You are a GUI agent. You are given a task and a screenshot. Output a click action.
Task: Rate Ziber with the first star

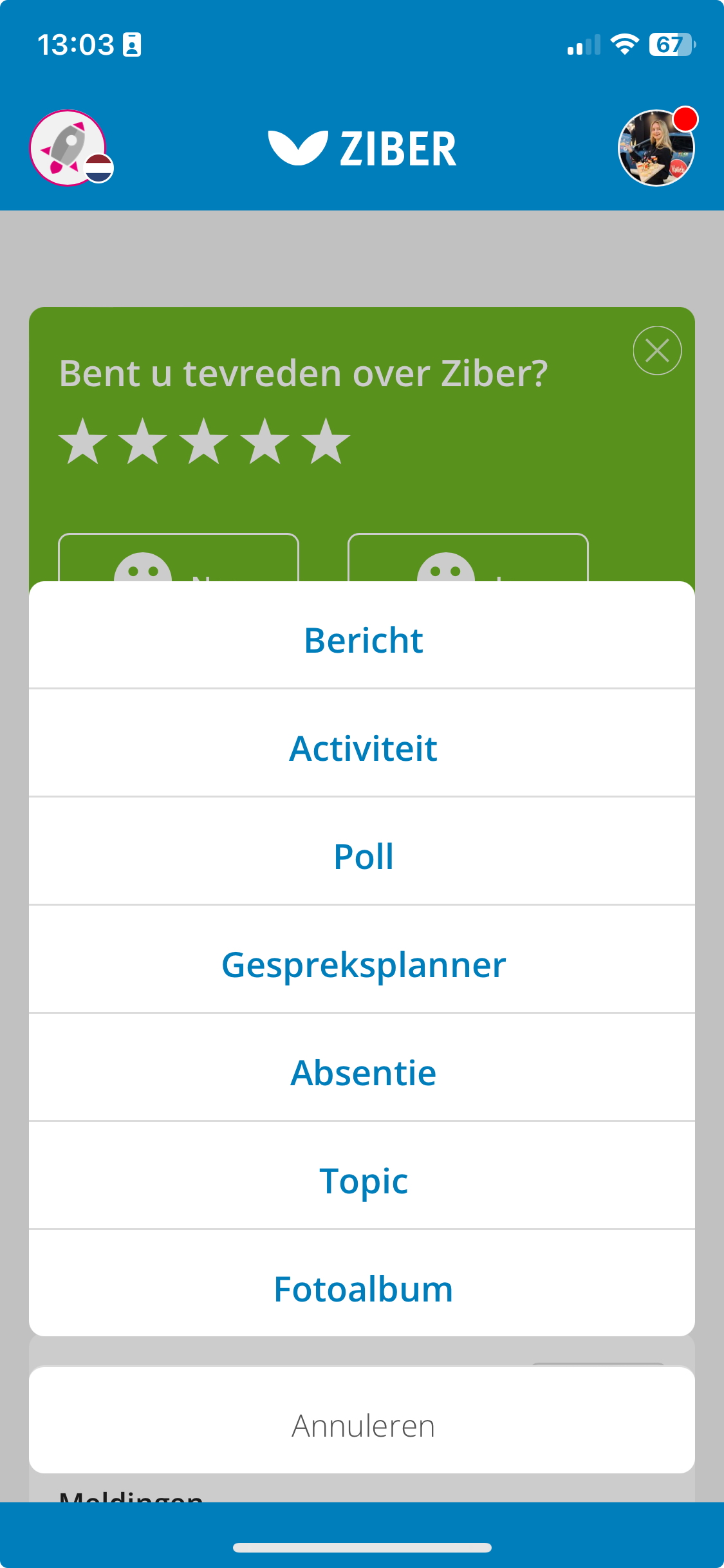(82, 442)
